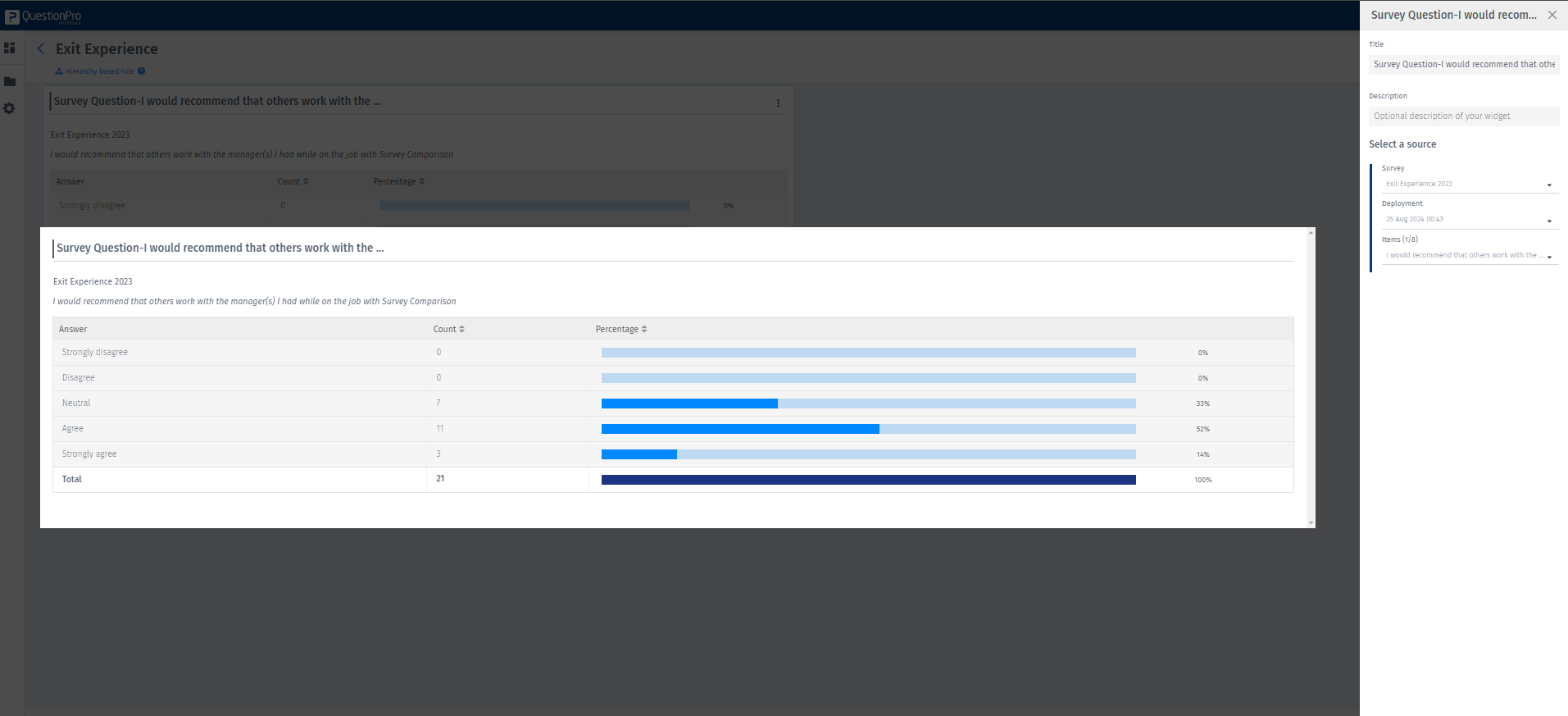
Task: Open the background widget's three-dot options menu
Action: click(778, 103)
